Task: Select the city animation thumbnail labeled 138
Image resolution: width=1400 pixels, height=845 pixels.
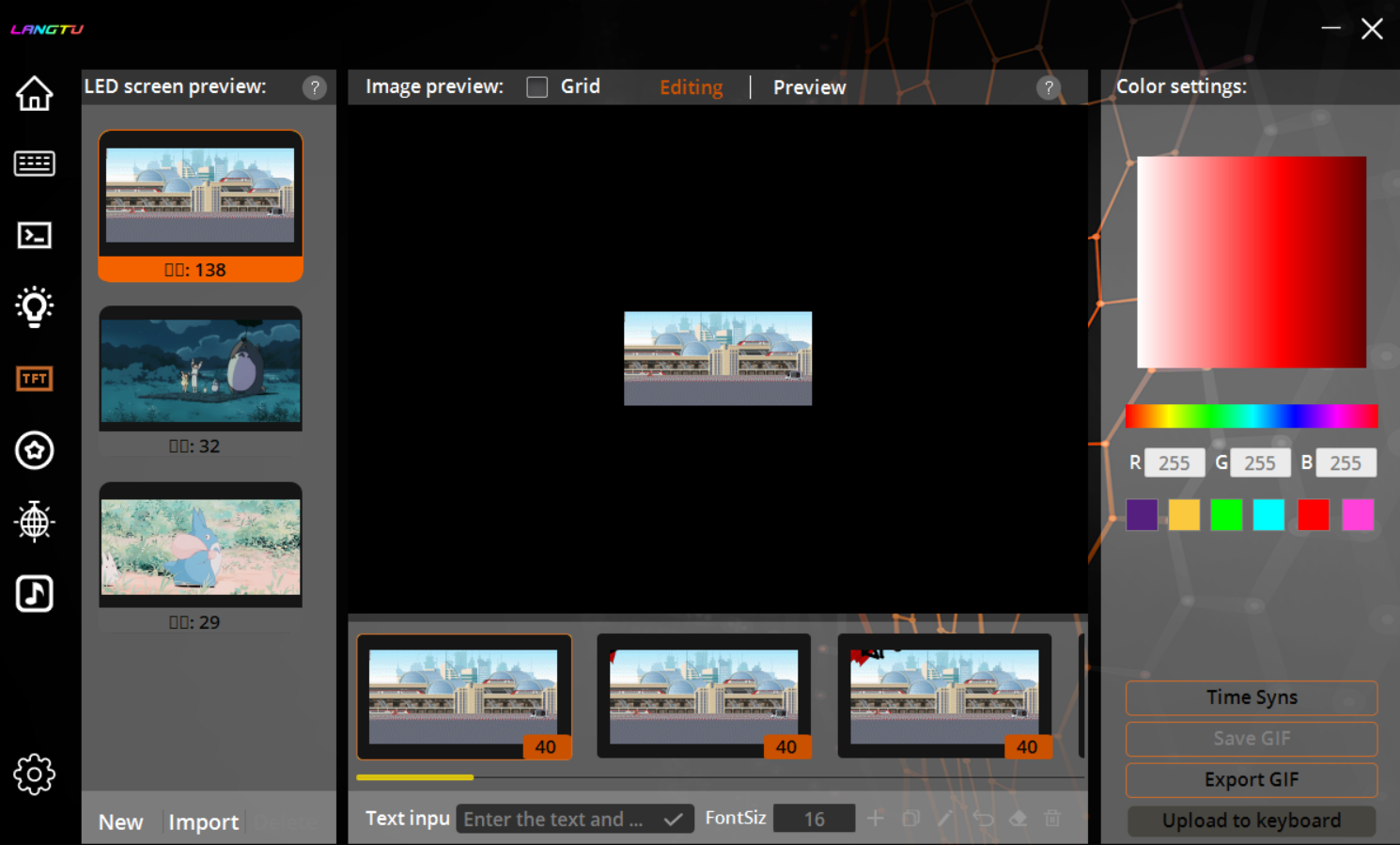Action: click(x=200, y=206)
